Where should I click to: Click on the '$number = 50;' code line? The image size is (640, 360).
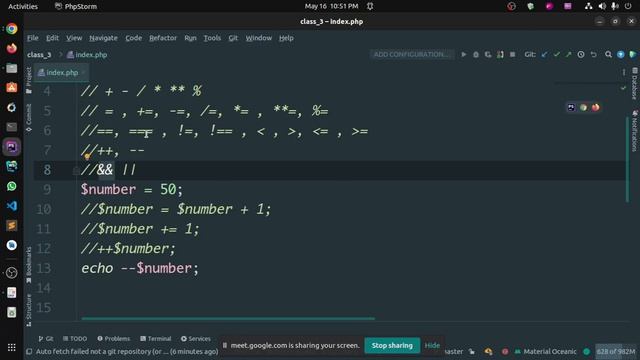pyautogui.click(x=131, y=189)
